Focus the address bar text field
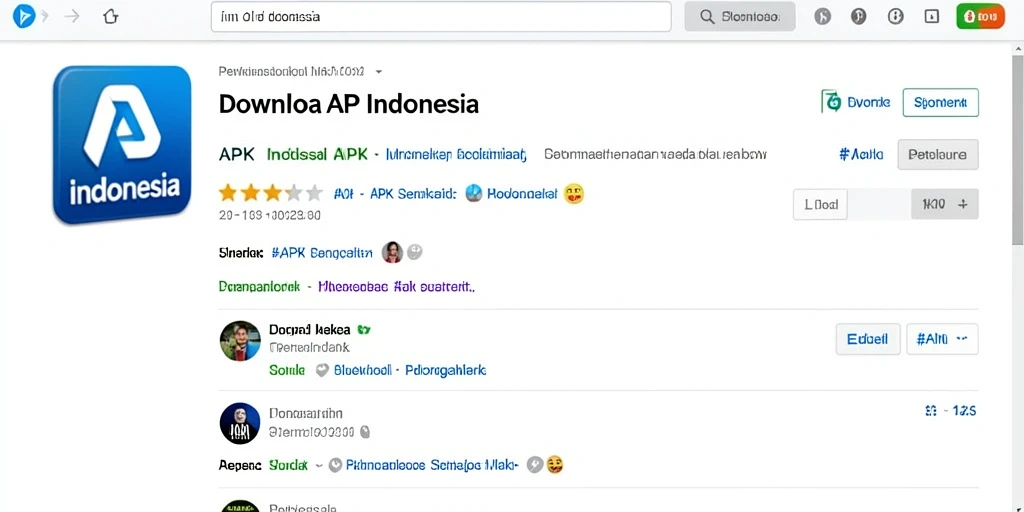 [x=441, y=16]
